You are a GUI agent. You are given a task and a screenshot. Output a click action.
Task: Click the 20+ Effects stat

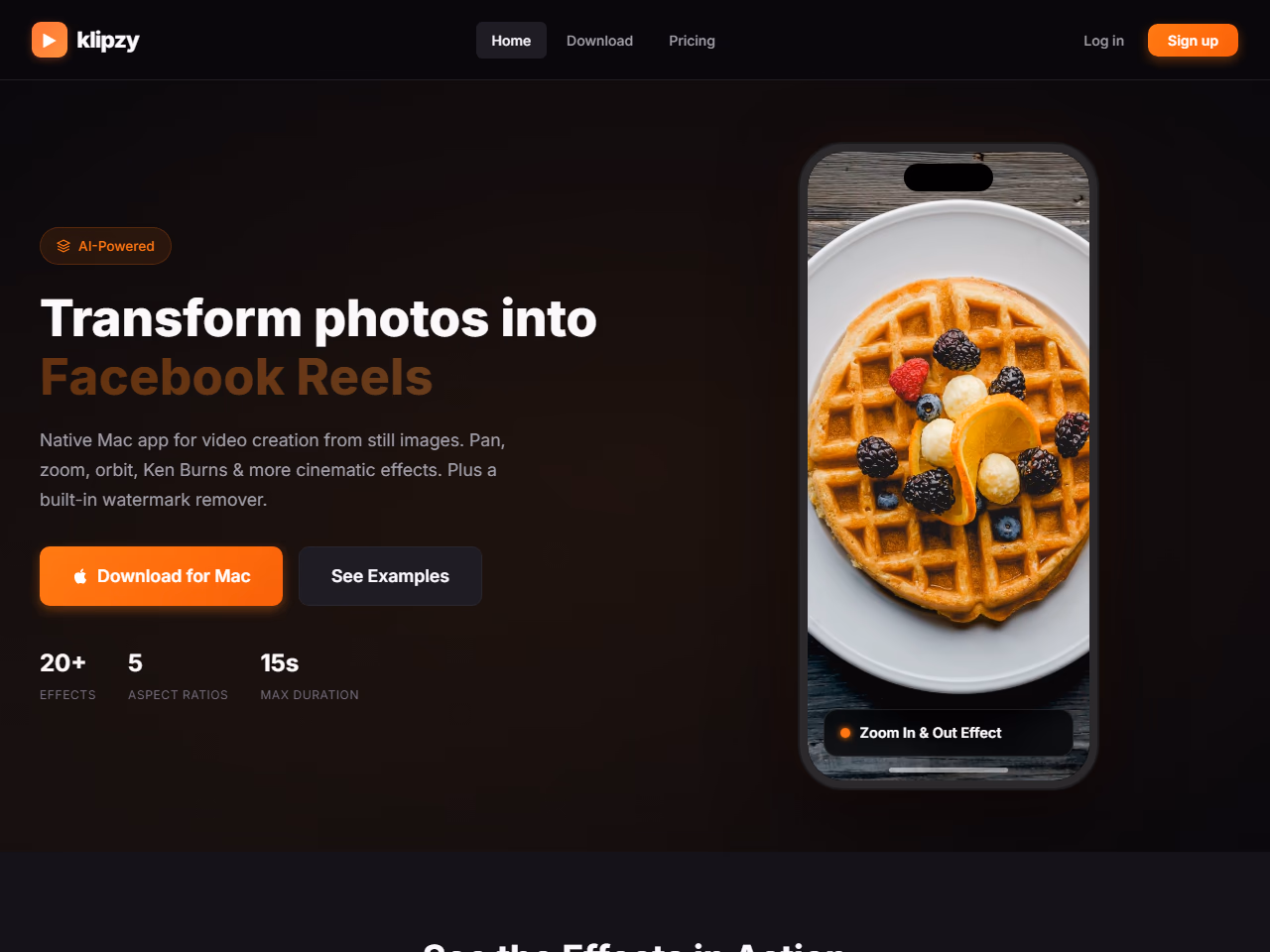coord(67,676)
